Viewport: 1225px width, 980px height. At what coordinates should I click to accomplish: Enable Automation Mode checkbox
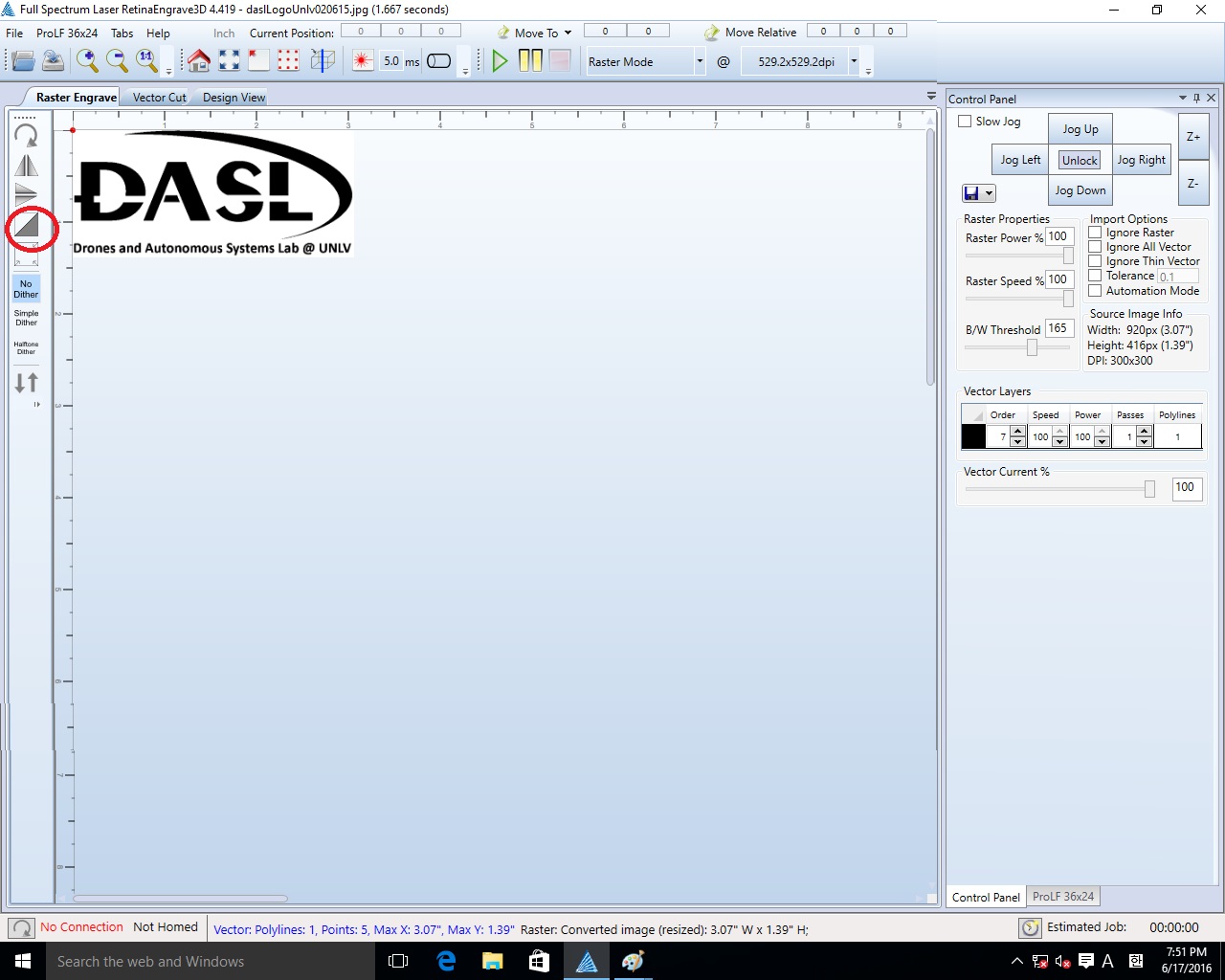pyautogui.click(x=1095, y=291)
